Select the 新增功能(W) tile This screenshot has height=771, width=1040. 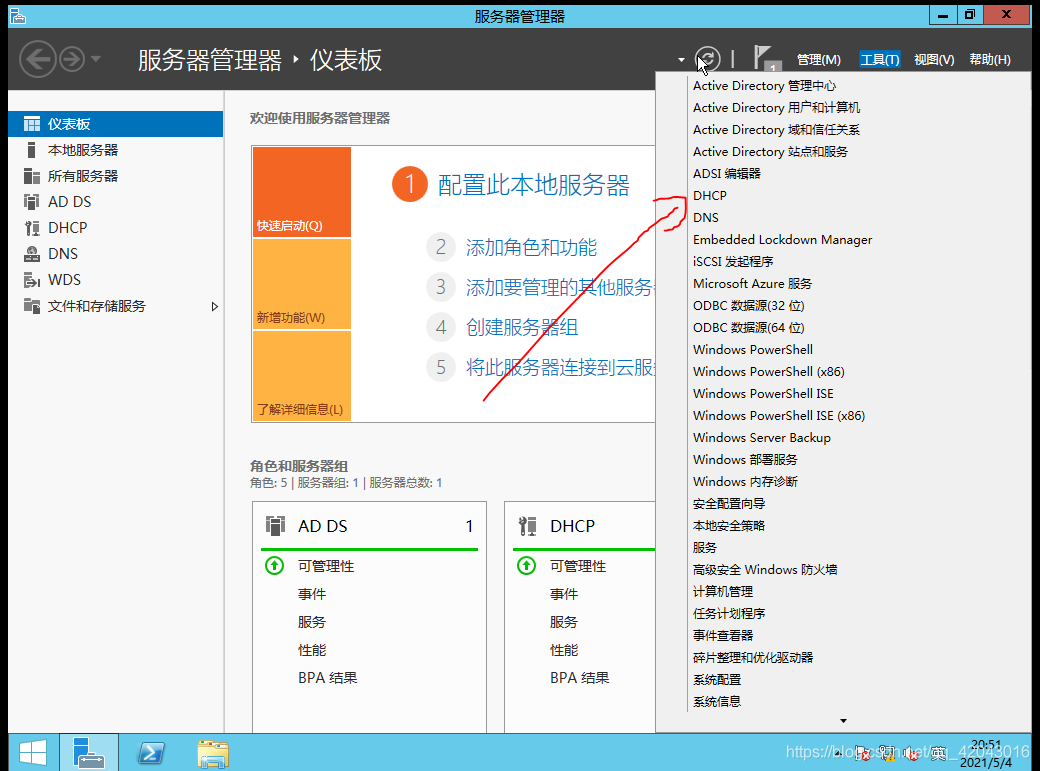tap(302, 284)
